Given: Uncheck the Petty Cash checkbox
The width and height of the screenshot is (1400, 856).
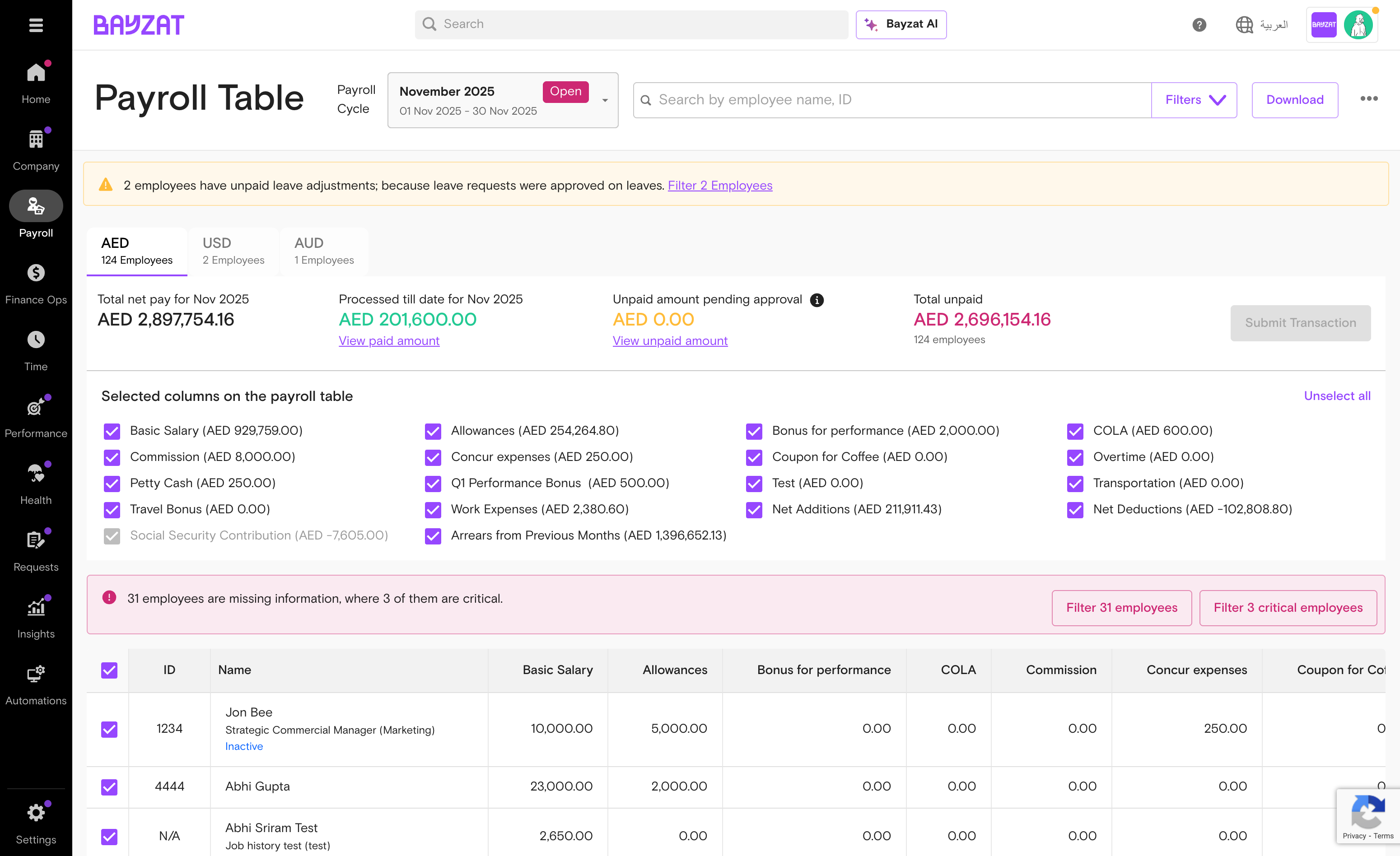Looking at the screenshot, I should point(112,484).
